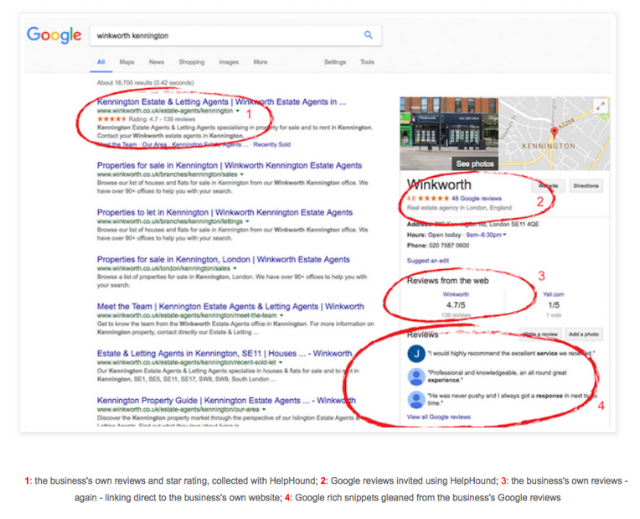Open 'Kennington Property Guide' result
Screen dimensions: 640x519
coord(226,400)
